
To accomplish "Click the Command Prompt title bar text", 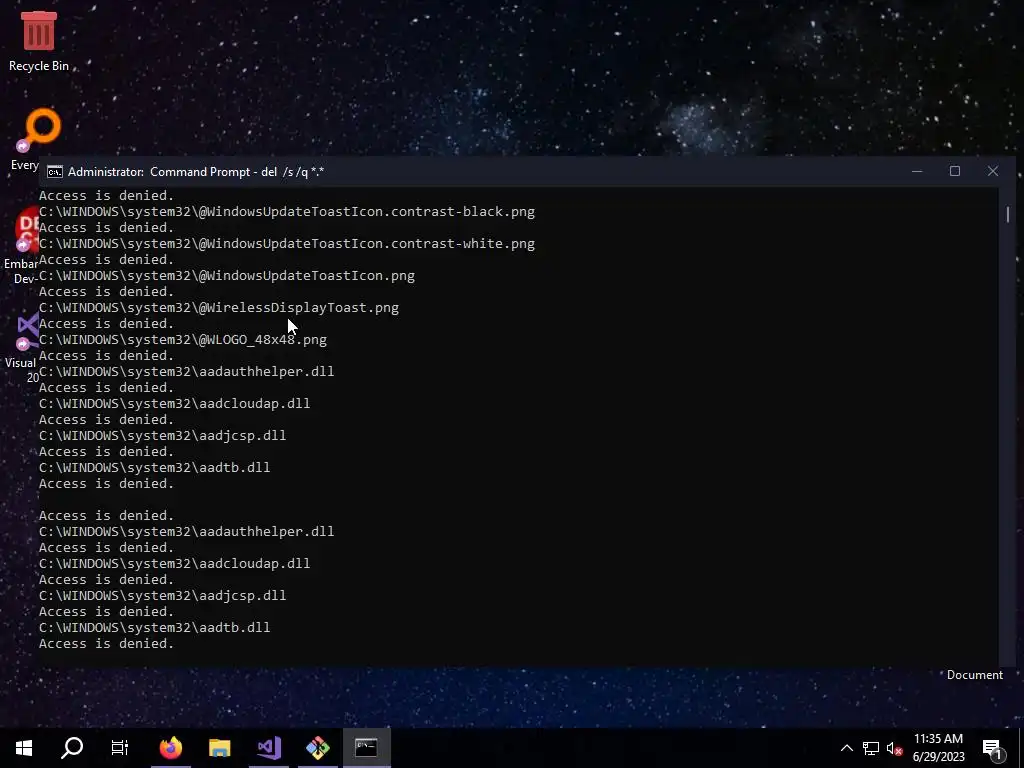I will [x=196, y=172].
